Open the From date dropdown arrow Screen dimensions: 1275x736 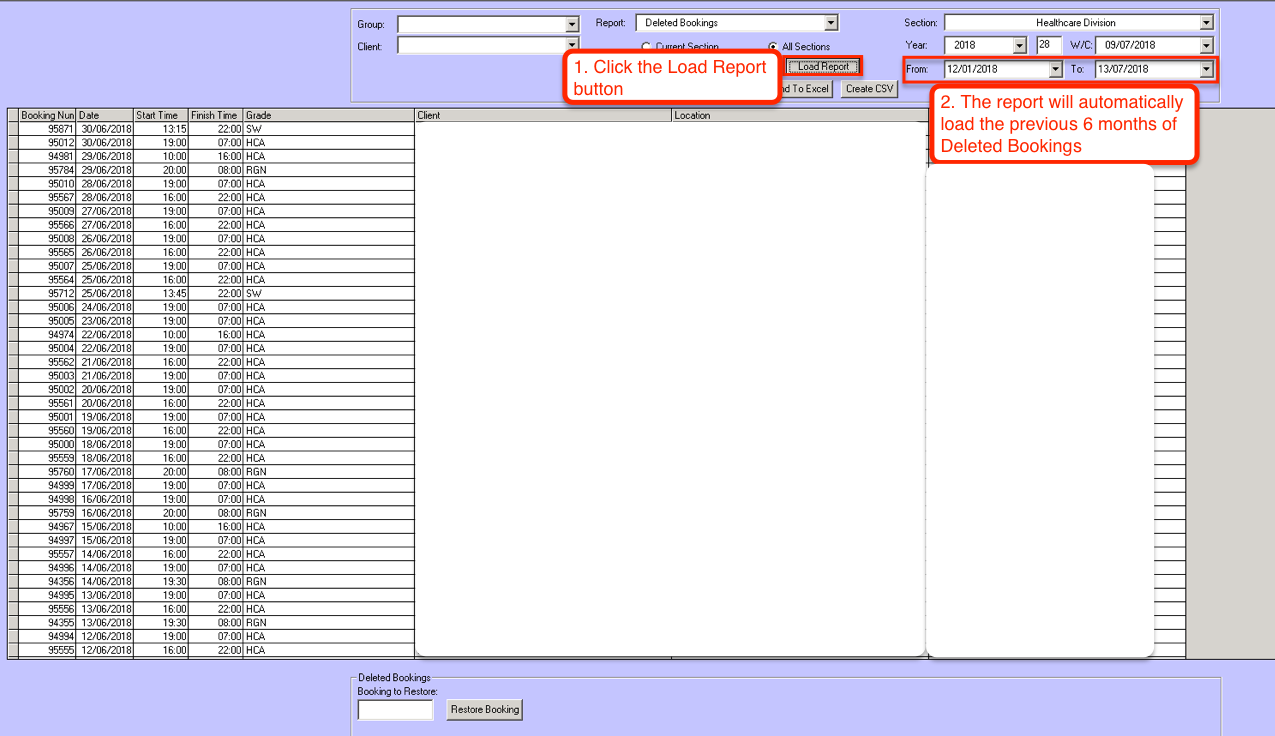tap(1055, 70)
